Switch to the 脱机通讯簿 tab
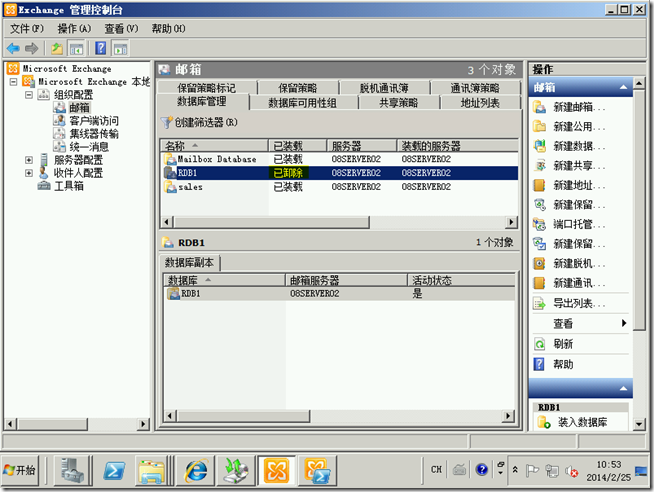The image size is (654, 492). 384,88
